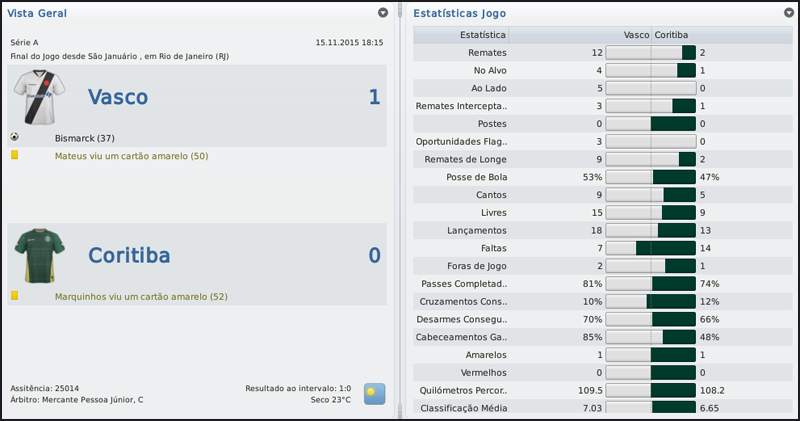Click Mateus's yellow card icon
Image resolution: width=800 pixels, height=421 pixels.
[x=15, y=156]
